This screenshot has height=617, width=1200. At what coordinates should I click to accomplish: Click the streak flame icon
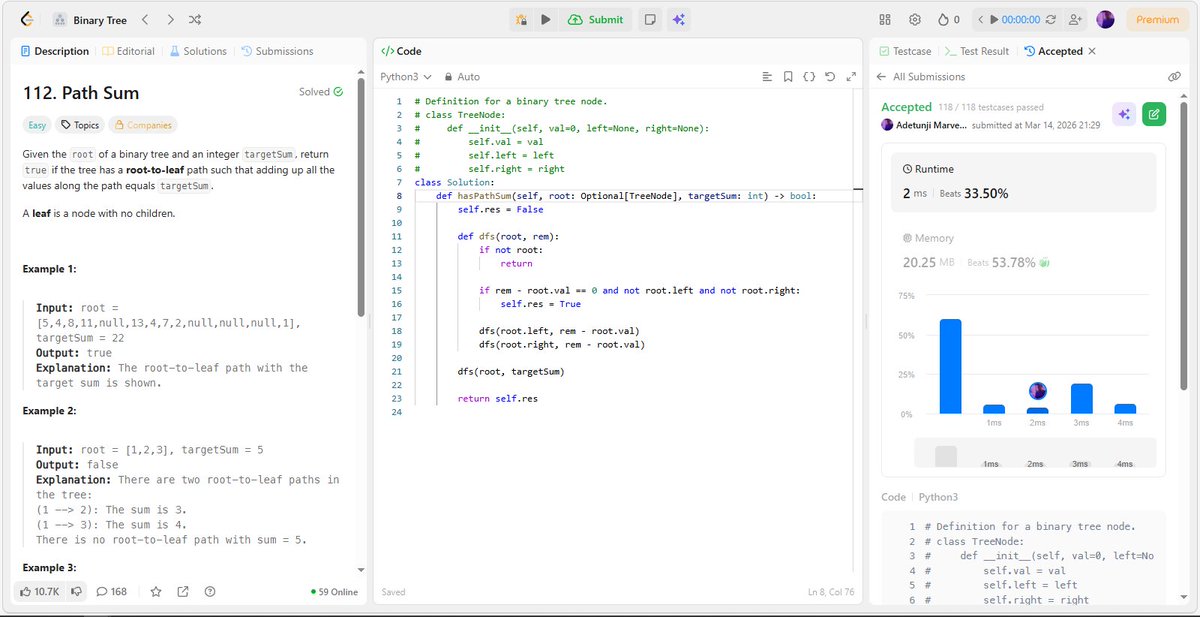(942, 19)
